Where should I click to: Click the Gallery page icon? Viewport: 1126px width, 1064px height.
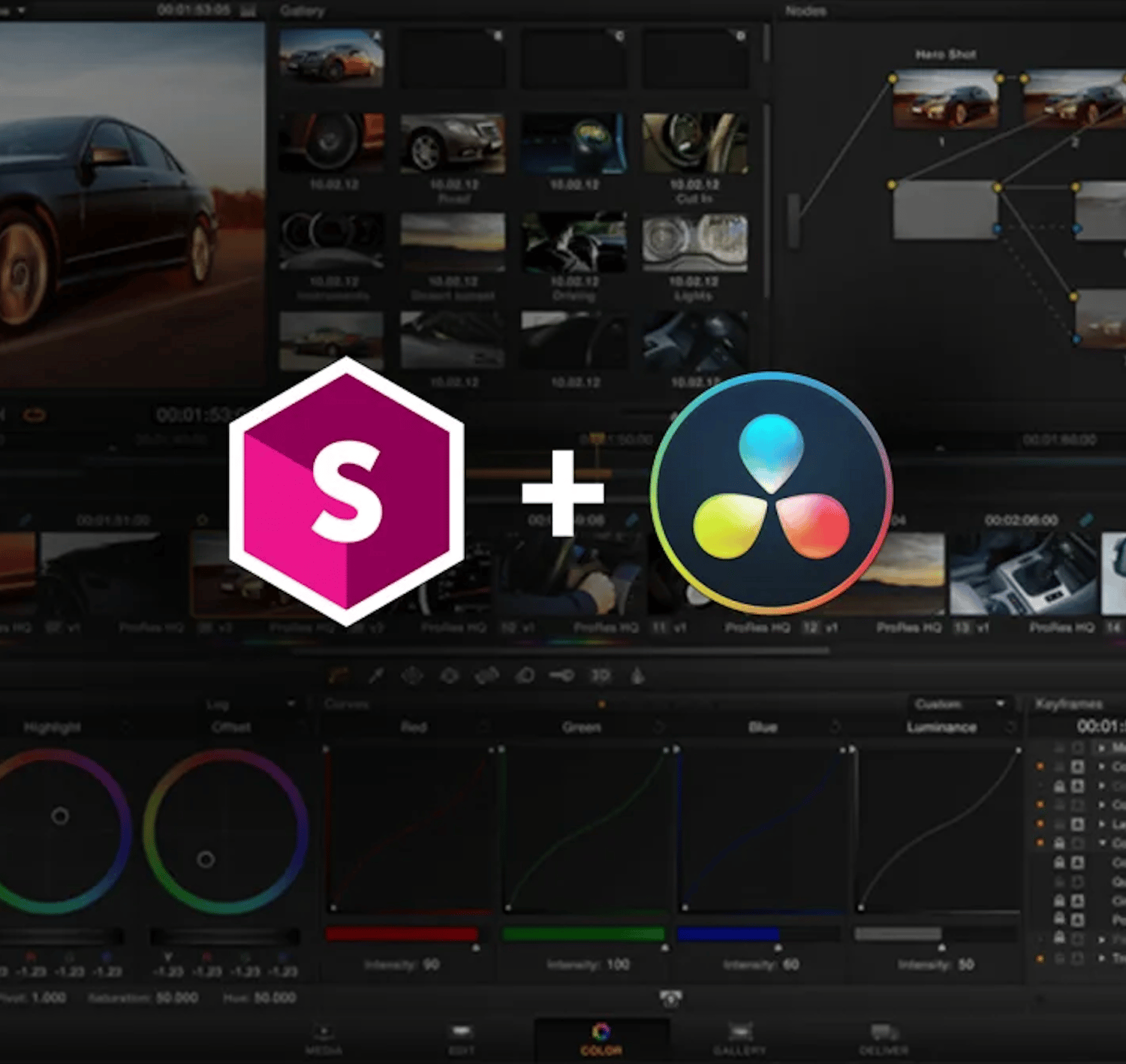coord(740,1031)
